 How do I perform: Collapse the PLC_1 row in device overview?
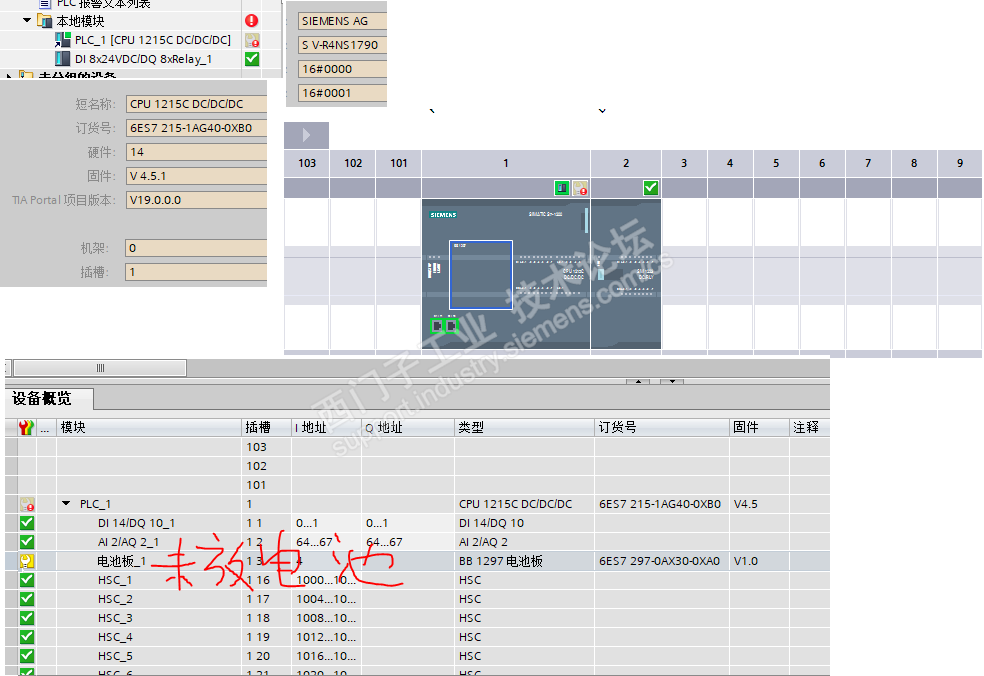coord(66,503)
